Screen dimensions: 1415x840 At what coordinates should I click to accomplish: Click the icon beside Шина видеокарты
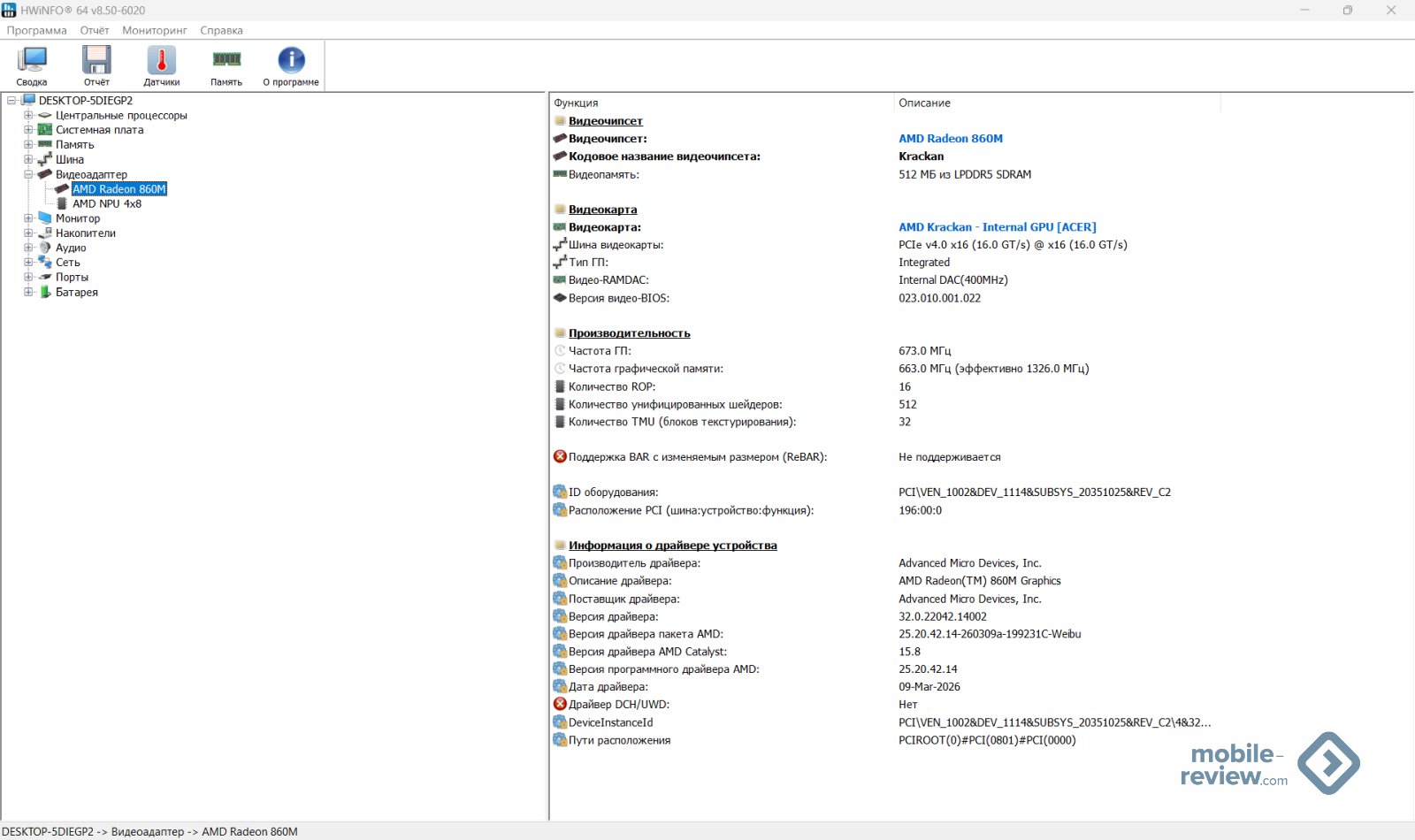[560, 245]
